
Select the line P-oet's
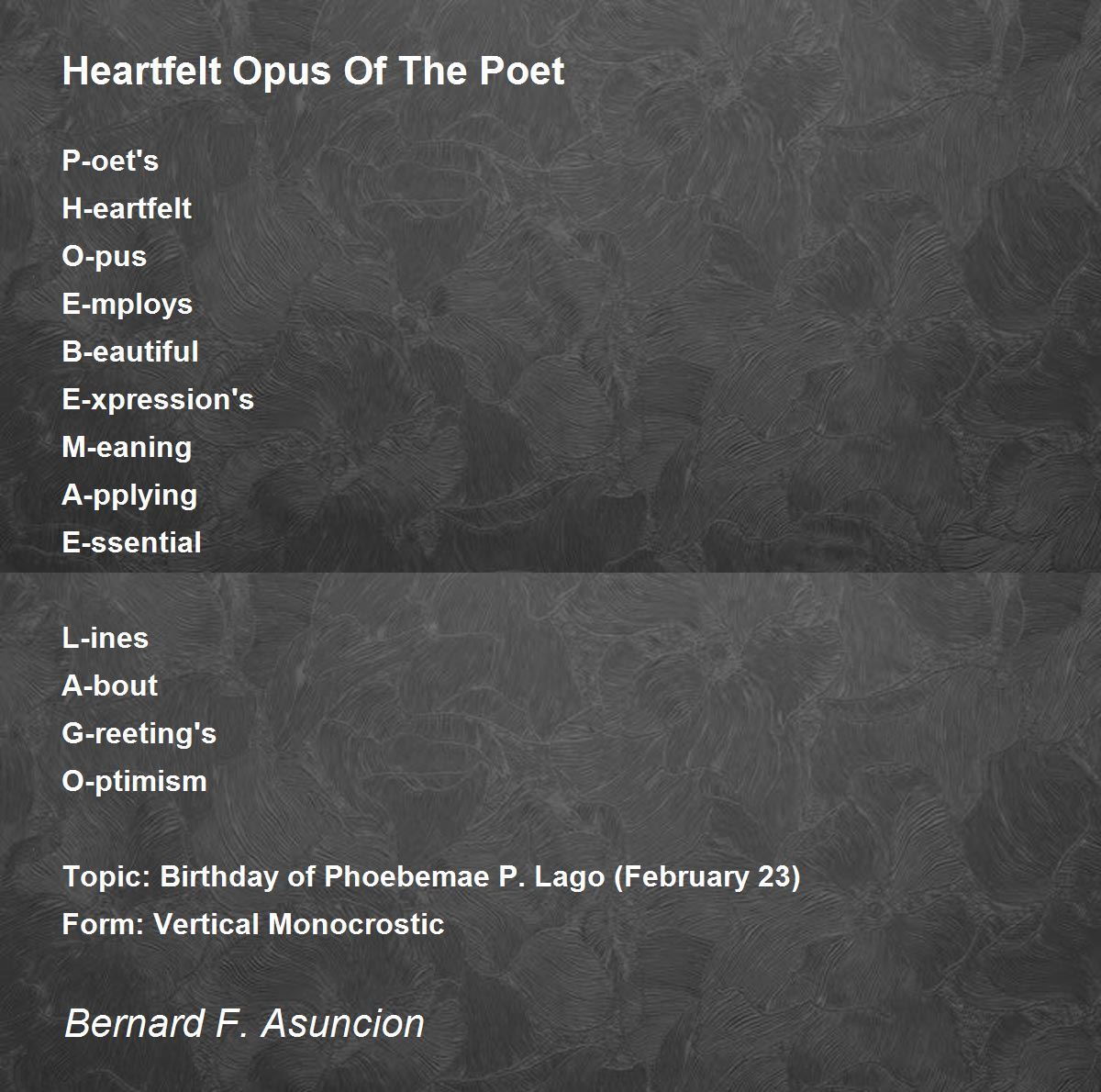point(110,161)
